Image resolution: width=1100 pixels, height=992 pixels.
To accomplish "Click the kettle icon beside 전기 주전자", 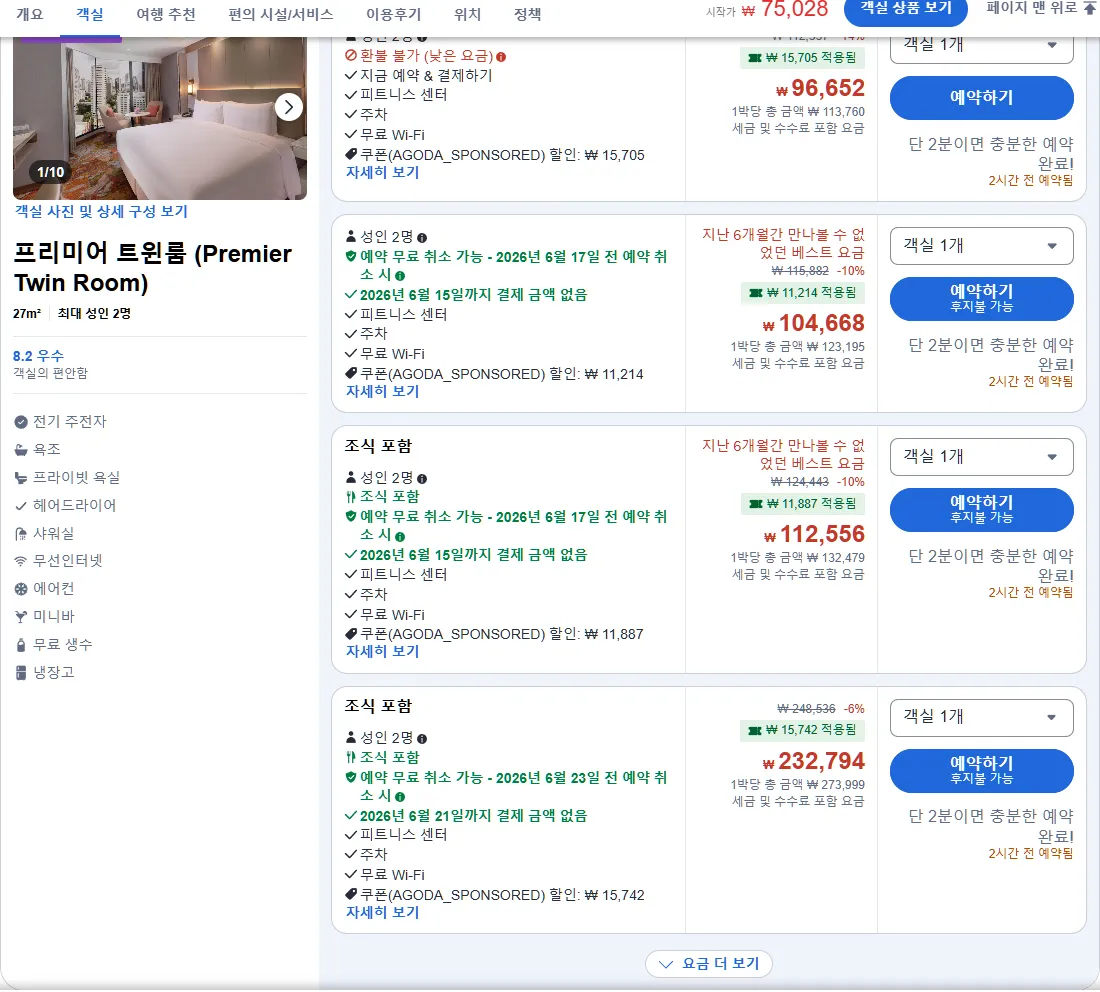I will point(21,422).
